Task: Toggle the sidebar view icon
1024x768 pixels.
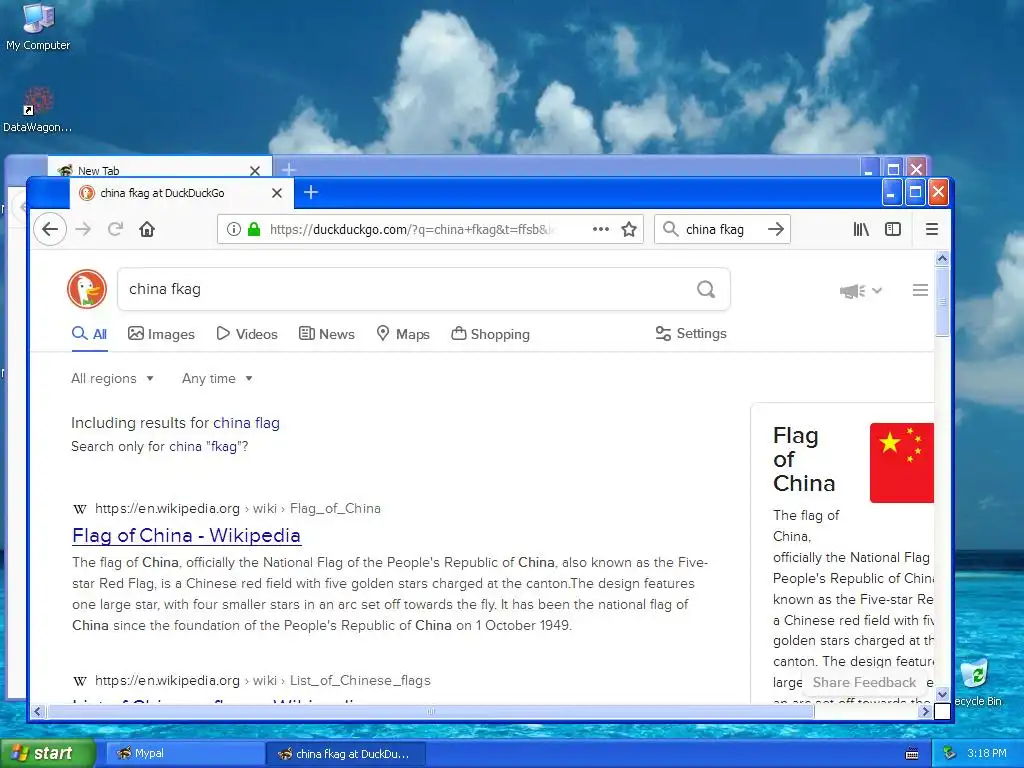Action: [893, 229]
